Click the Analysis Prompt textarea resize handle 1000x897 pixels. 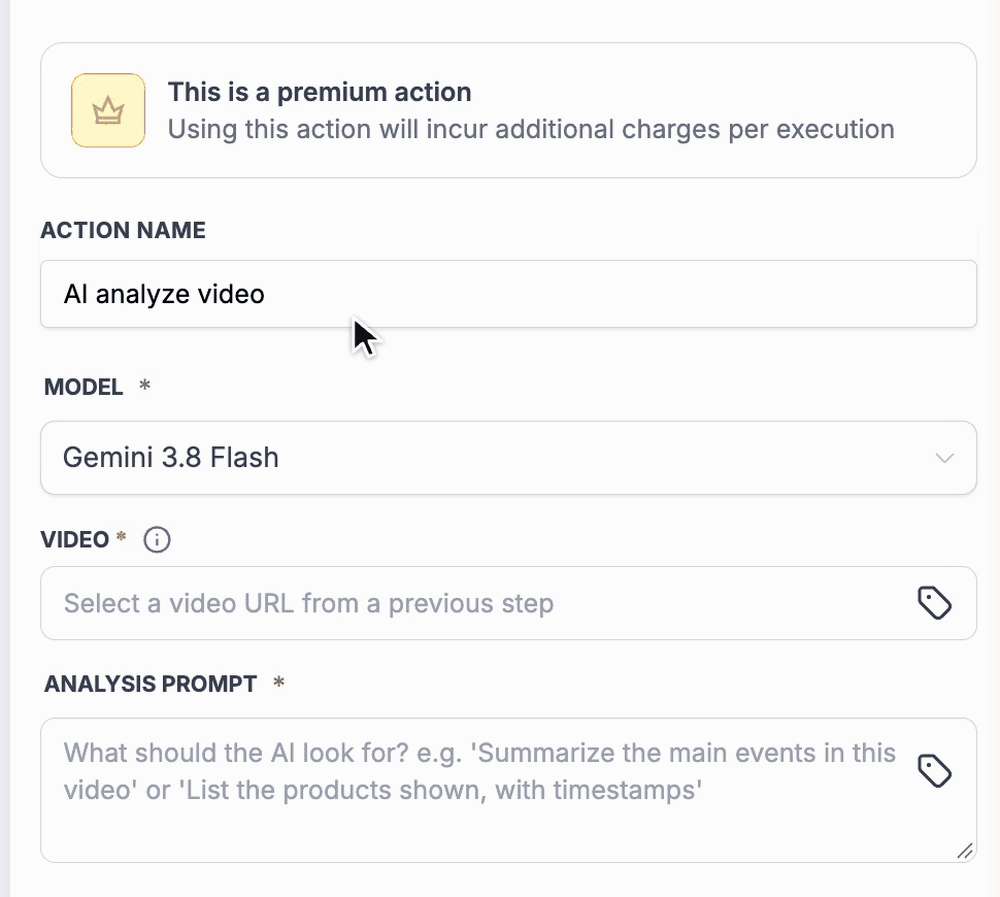964,851
